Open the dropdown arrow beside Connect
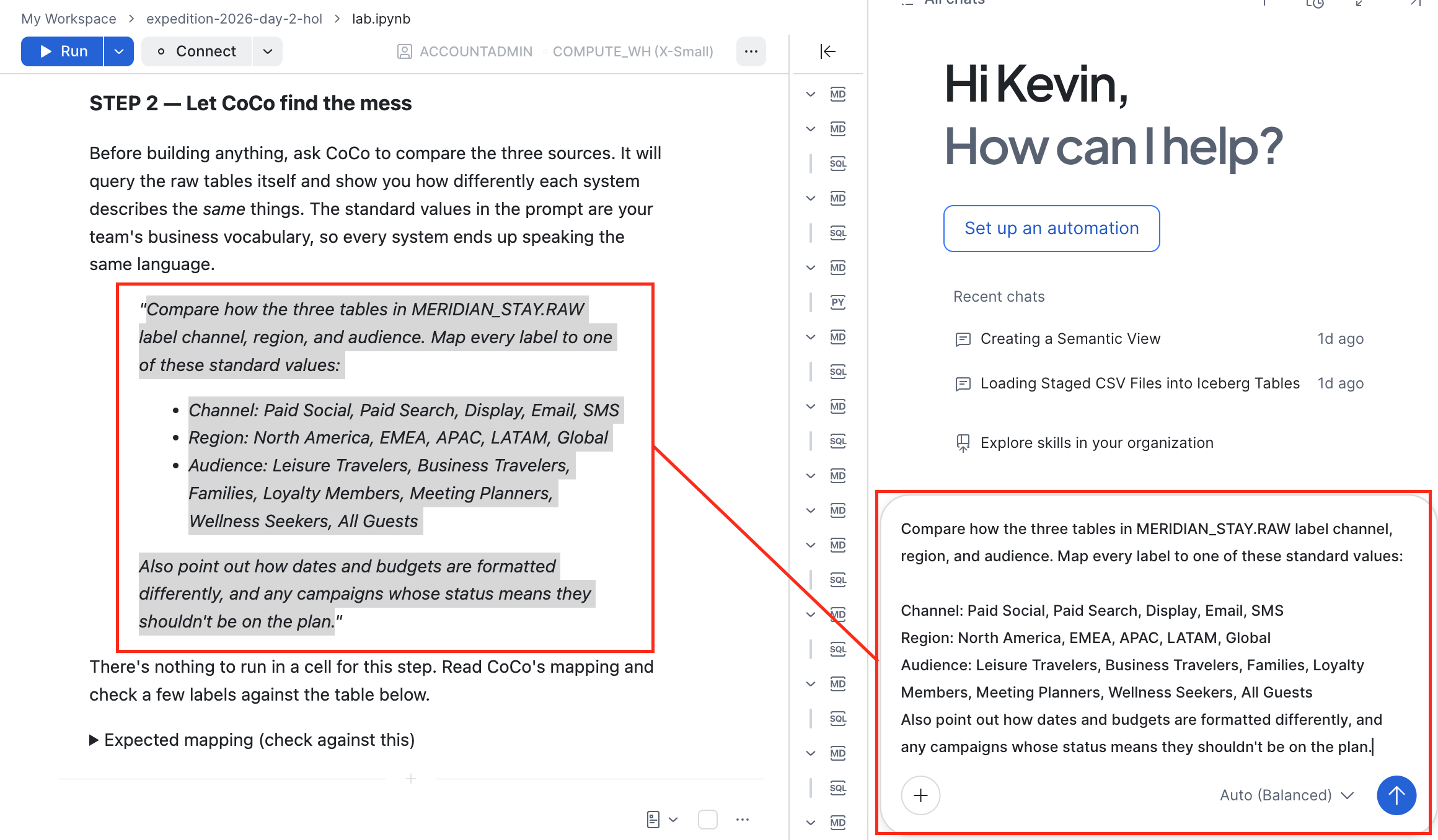Screen dimensions: 1438x840 [268, 51]
